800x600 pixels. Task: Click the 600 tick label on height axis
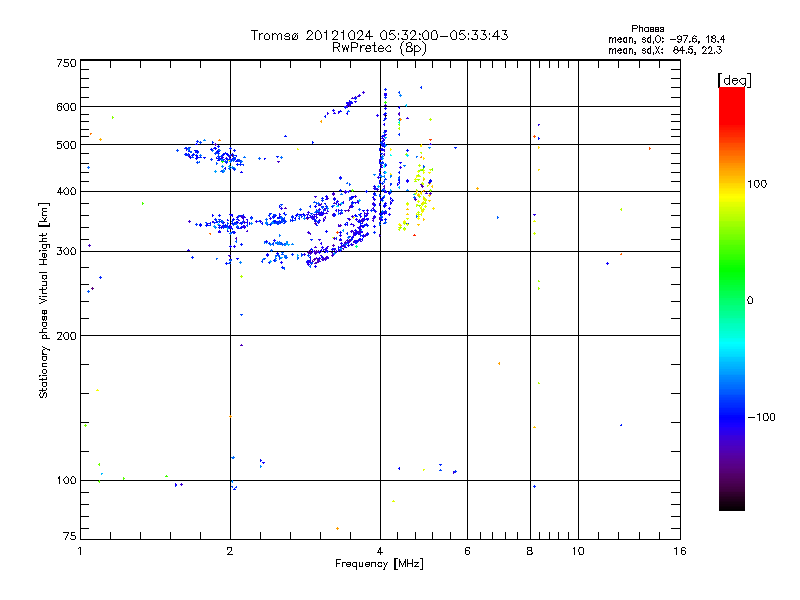point(66,107)
